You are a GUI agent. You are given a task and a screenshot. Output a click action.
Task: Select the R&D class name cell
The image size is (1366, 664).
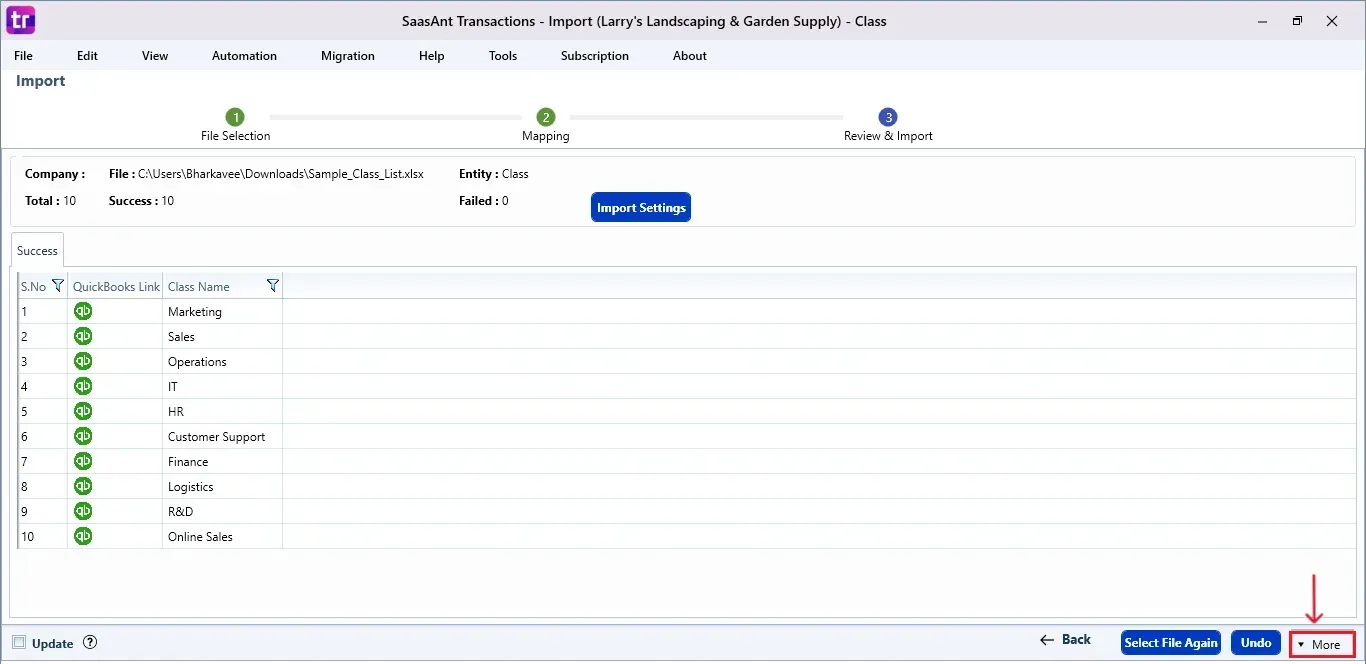coord(223,511)
